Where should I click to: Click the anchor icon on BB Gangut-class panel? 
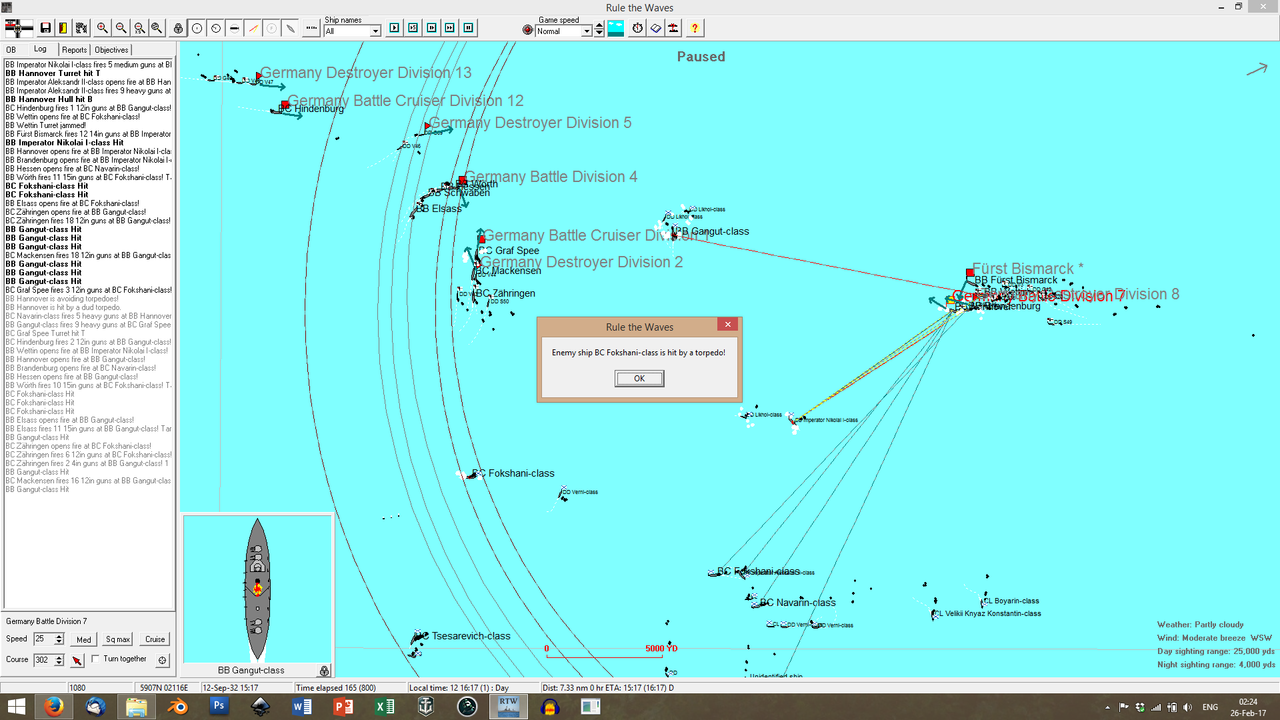322,669
